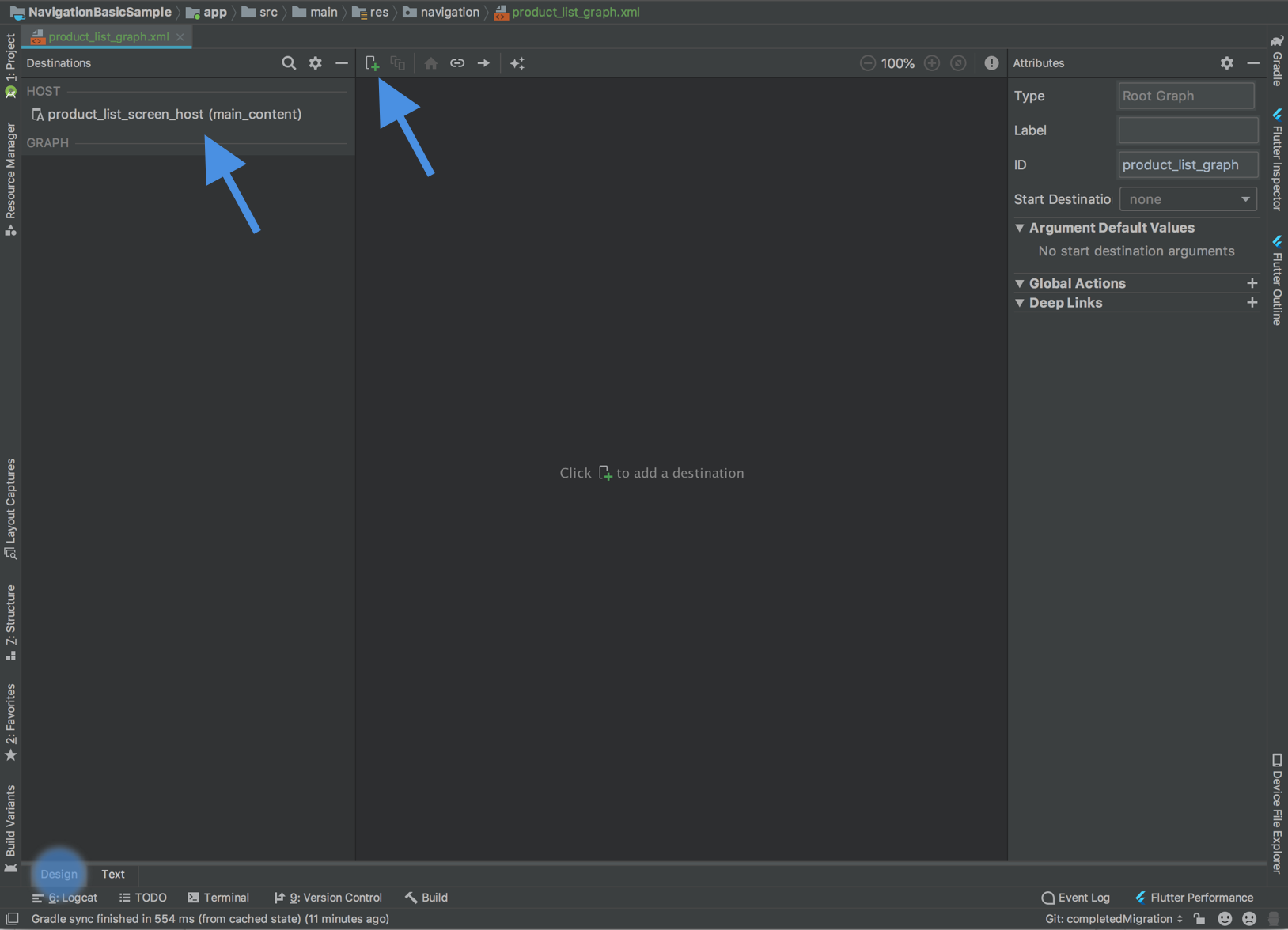Open Attributes panel gear settings
1288x930 pixels.
pyautogui.click(x=1226, y=63)
